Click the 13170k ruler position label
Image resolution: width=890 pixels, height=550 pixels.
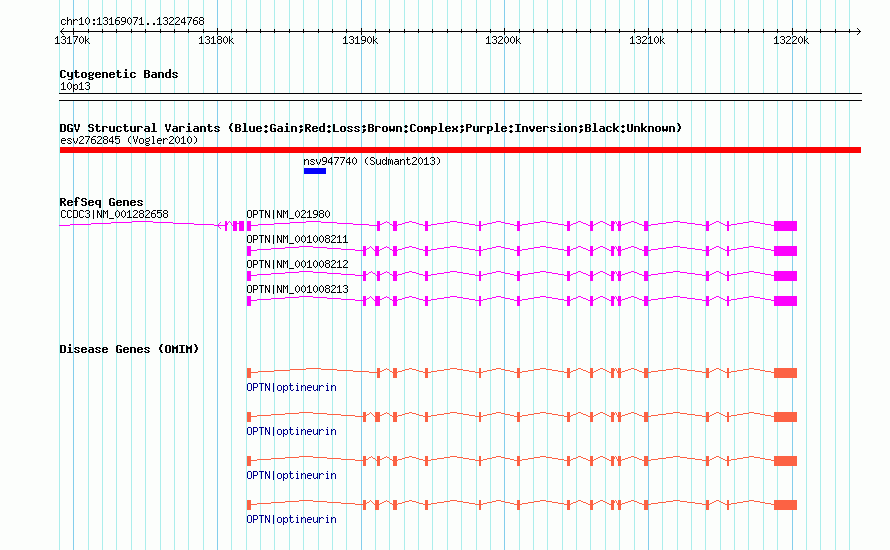72,40
